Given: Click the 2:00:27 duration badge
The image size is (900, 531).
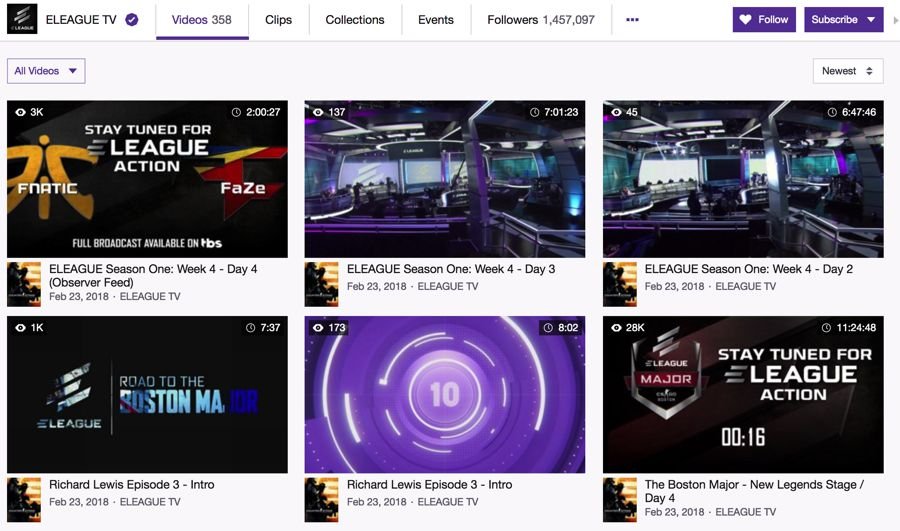Looking at the screenshot, I should [256, 112].
